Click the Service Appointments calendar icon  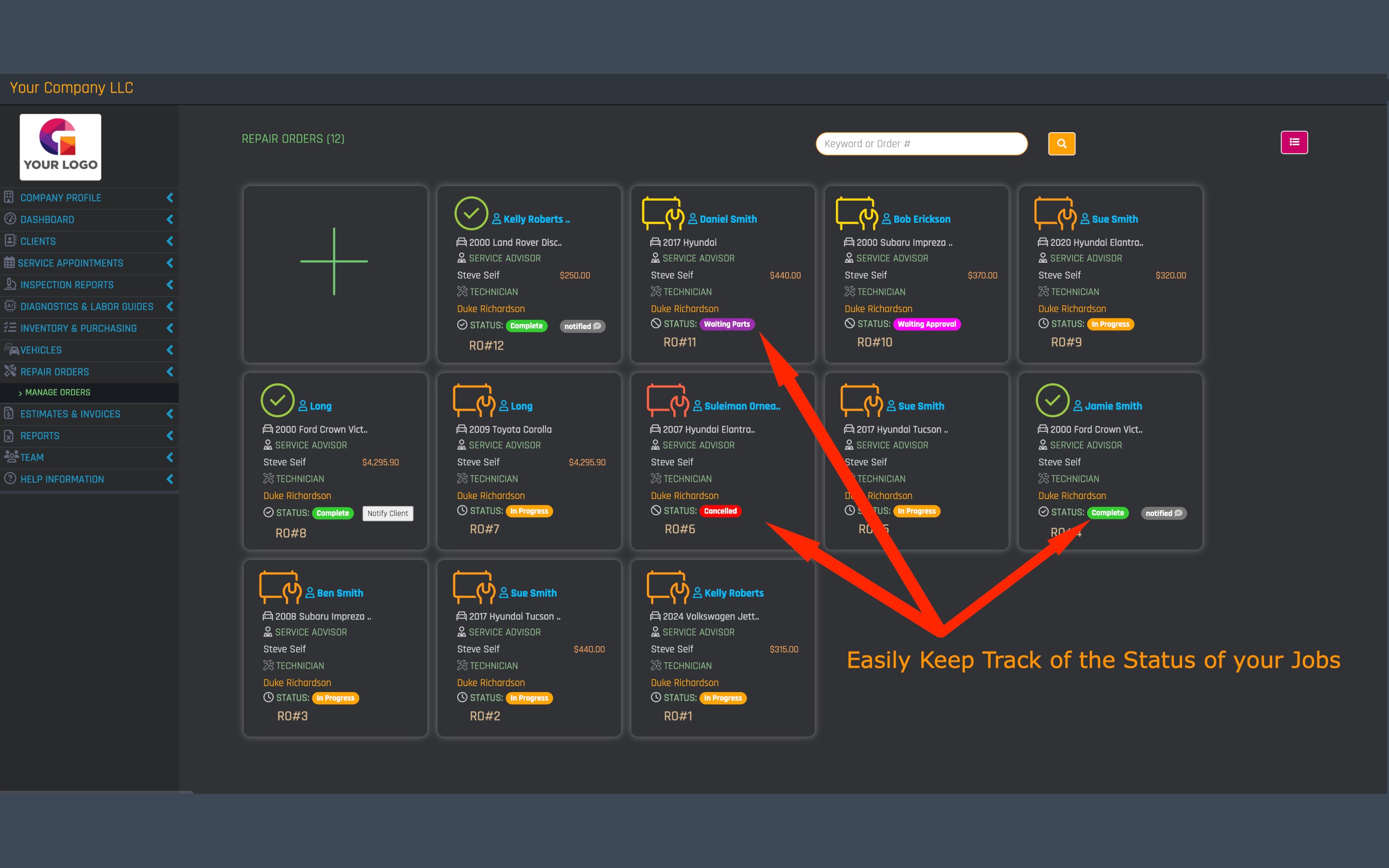coord(9,262)
